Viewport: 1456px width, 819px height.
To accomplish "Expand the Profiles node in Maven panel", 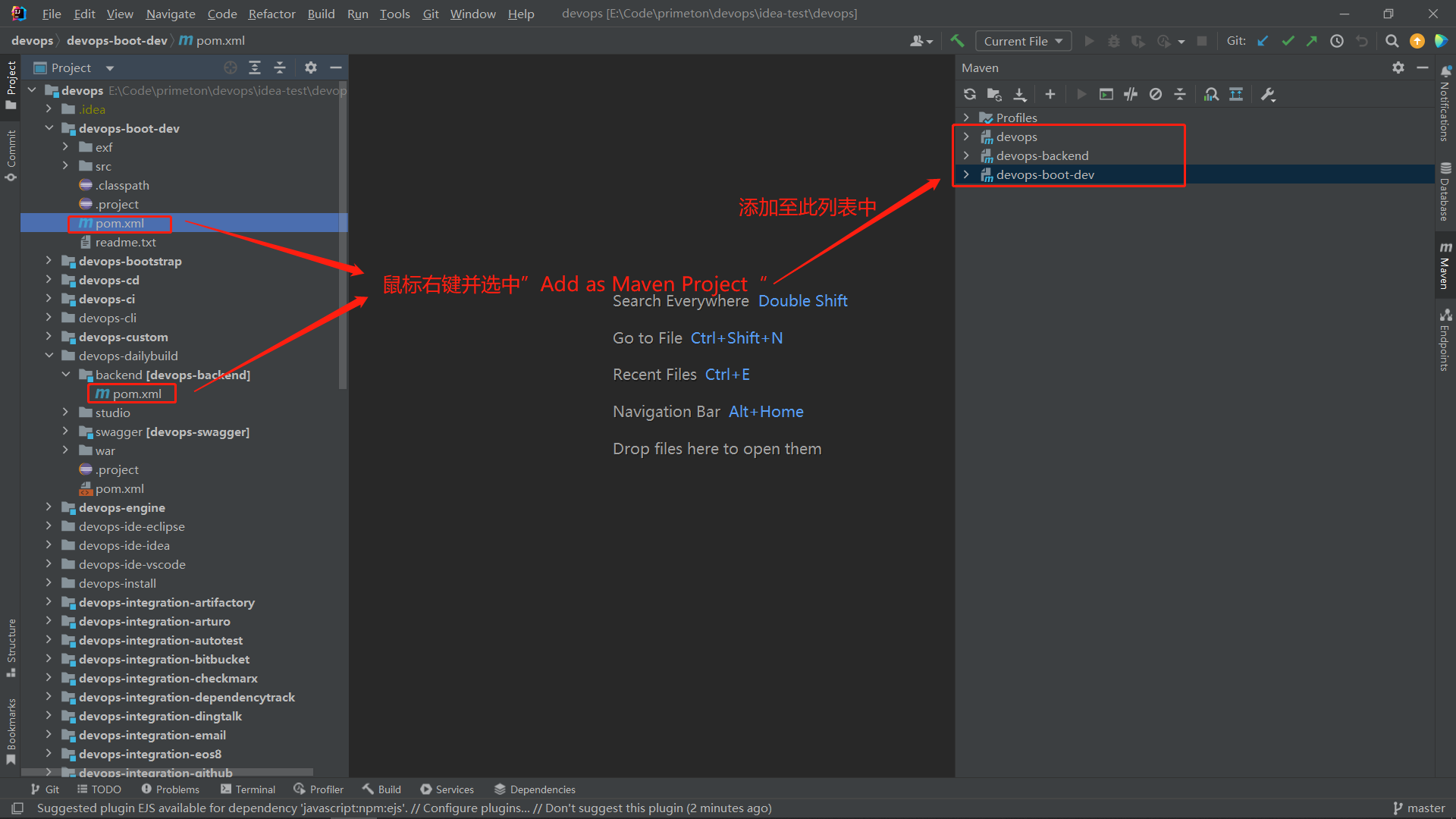I will [966, 118].
